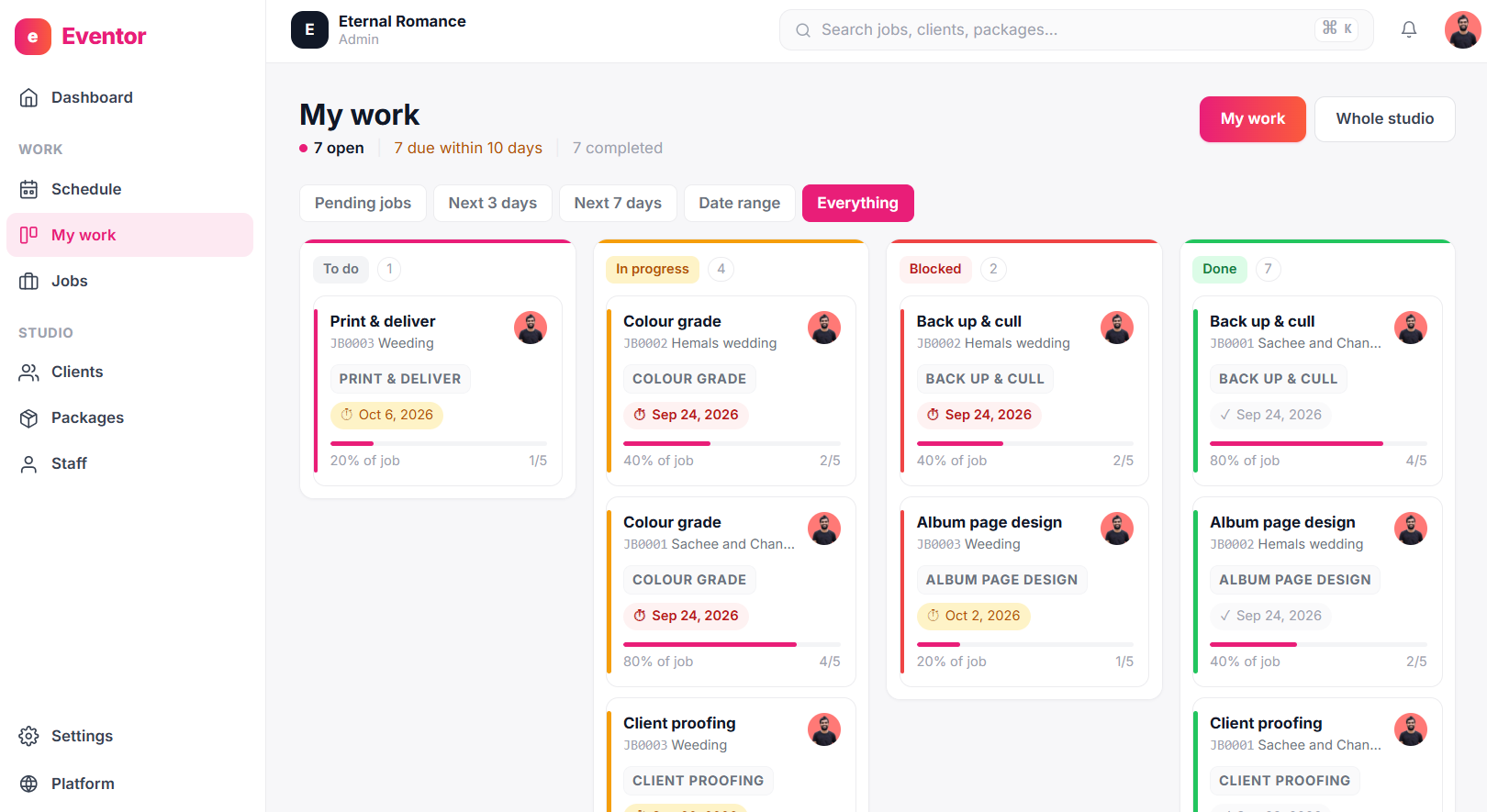Screen dimensions: 1487x812
Task: Open Clients people icon
Action: pyautogui.click(x=29, y=372)
